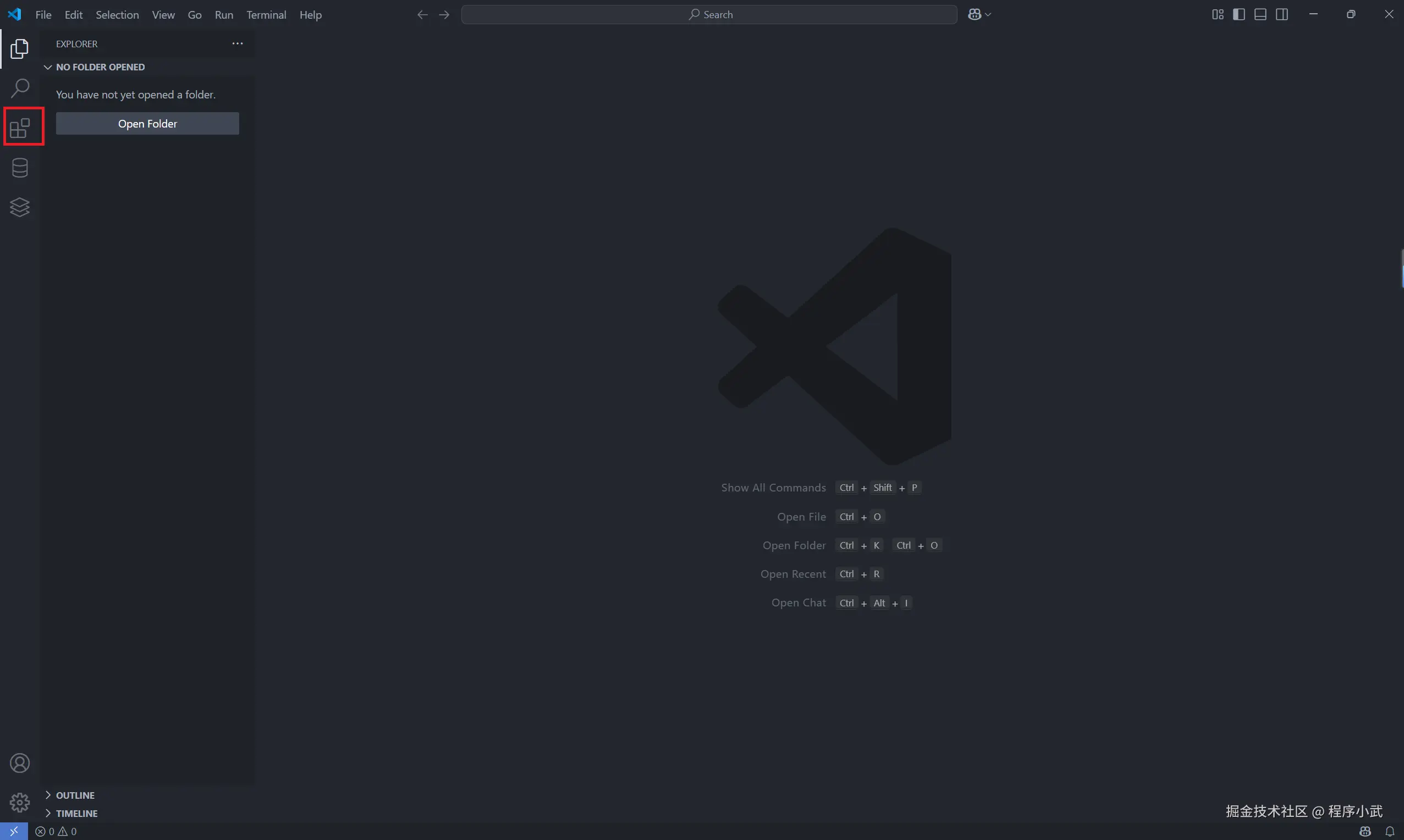Image resolution: width=1404 pixels, height=840 pixels.
Task: Toggle secondary side bar visibility
Action: coord(1282,15)
